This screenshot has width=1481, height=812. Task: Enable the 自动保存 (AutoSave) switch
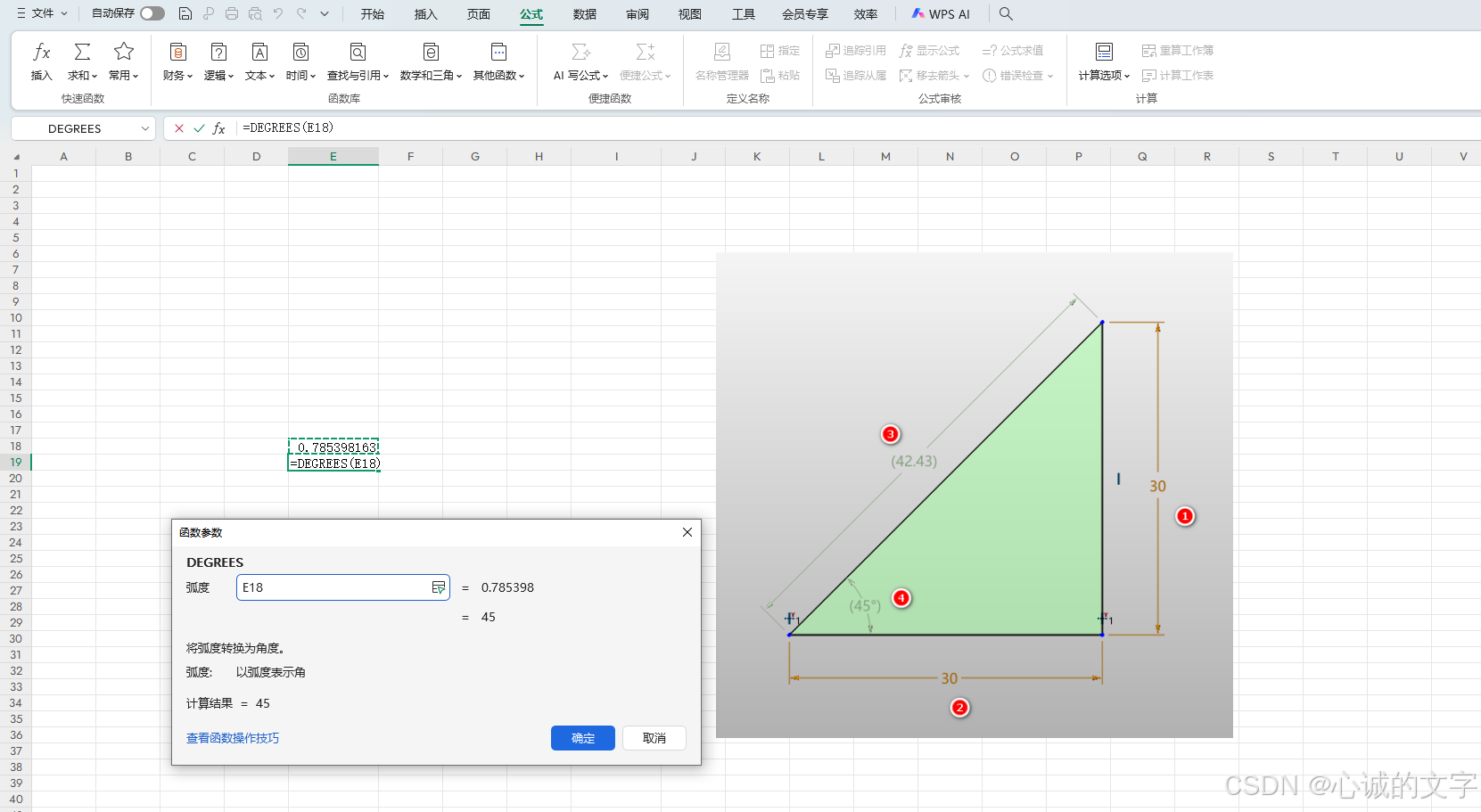[x=152, y=13]
